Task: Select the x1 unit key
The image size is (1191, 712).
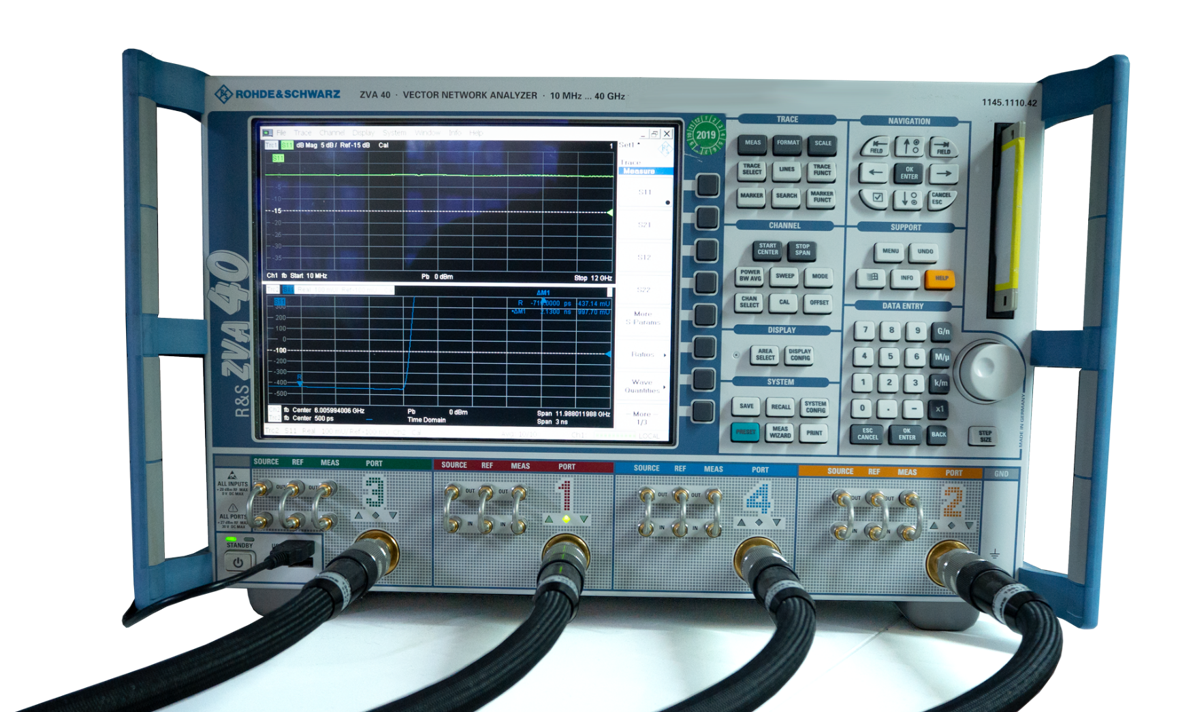Action: 940,409
